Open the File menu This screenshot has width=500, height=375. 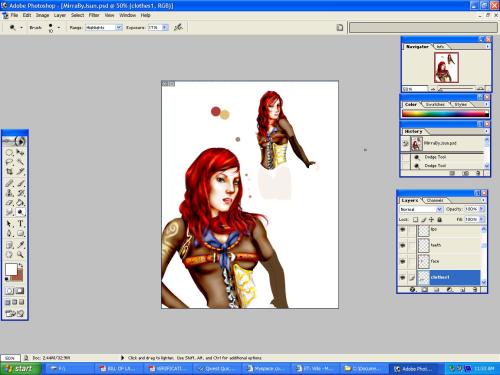coord(14,15)
